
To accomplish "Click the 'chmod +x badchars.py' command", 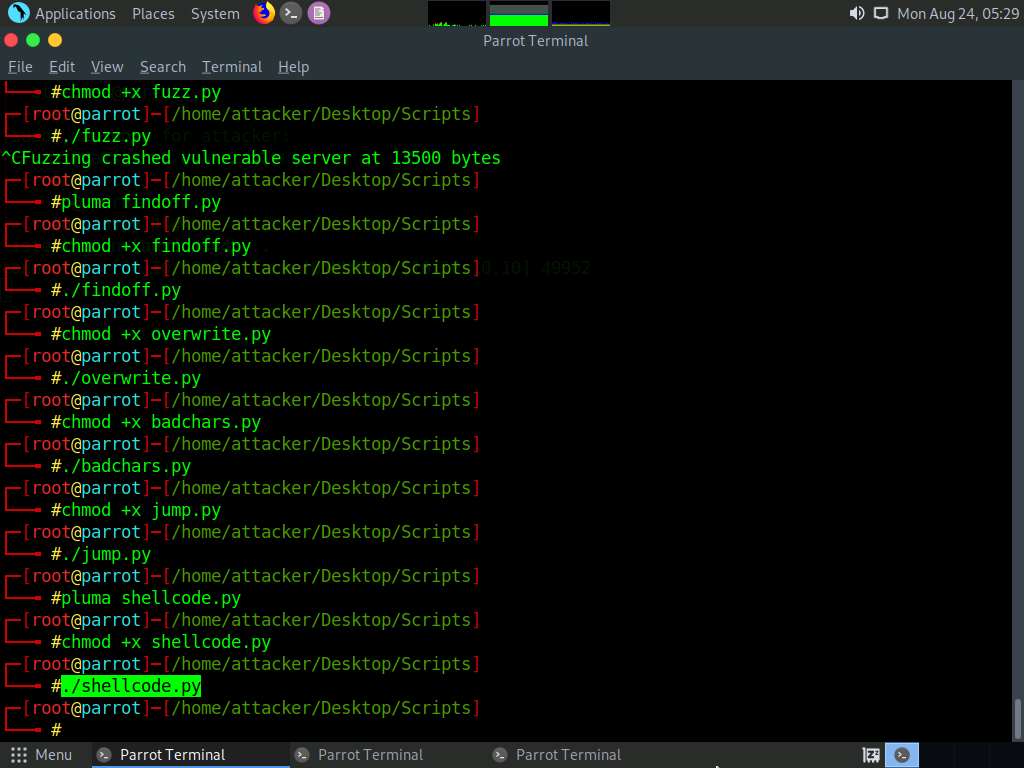I will [x=161, y=422].
